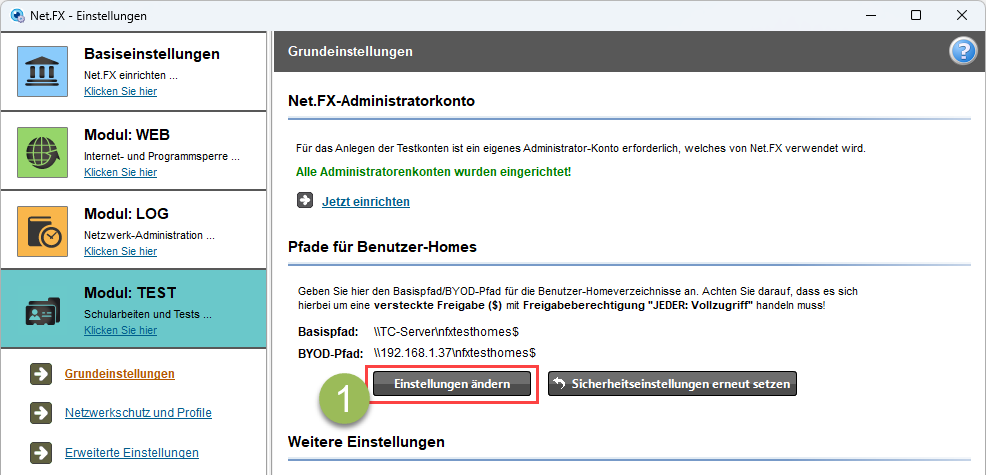Select the Modul: LOG heading
Screen dimensions: 986x475
(x=126, y=214)
